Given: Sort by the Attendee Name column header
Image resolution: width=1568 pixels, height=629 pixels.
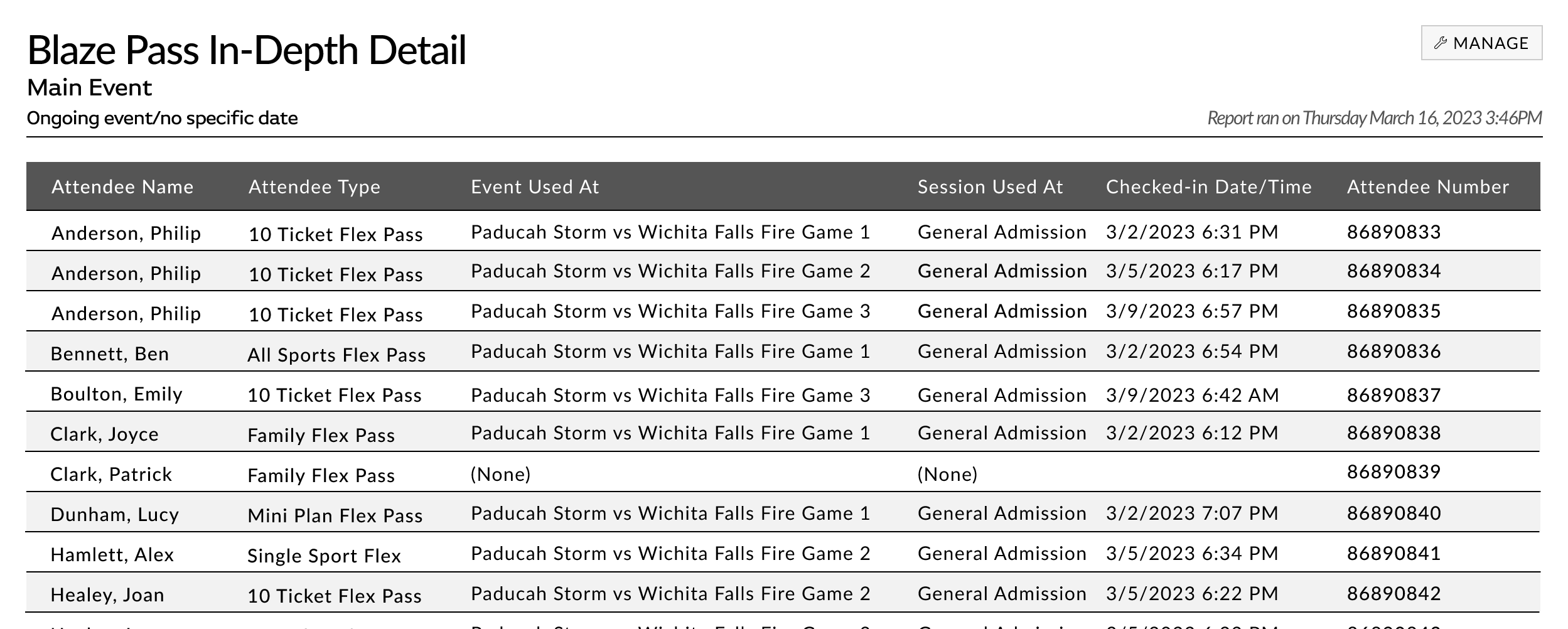Looking at the screenshot, I should point(122,186).
